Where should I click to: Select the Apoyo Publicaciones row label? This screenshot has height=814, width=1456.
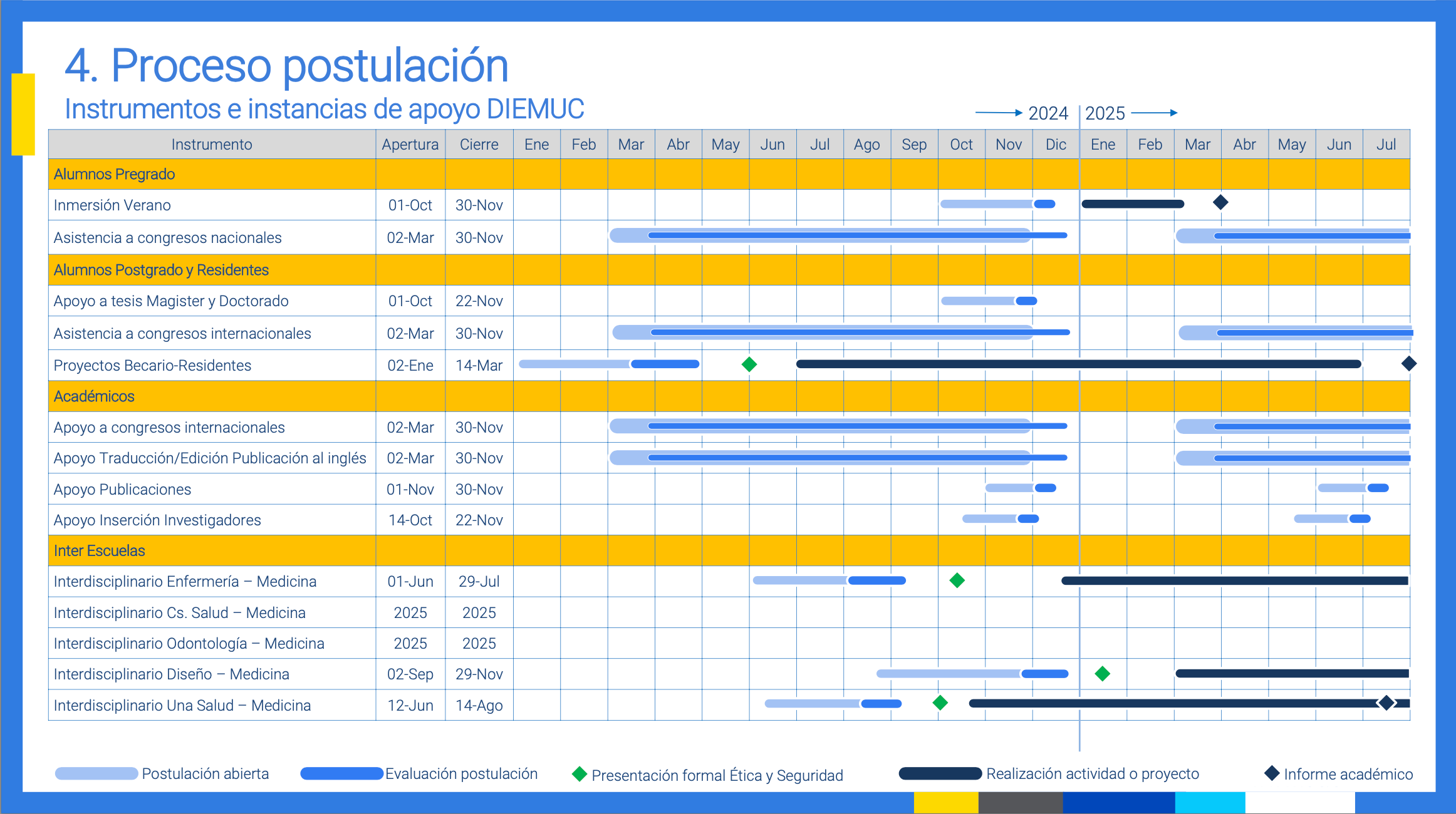click(x=122, y=490)
